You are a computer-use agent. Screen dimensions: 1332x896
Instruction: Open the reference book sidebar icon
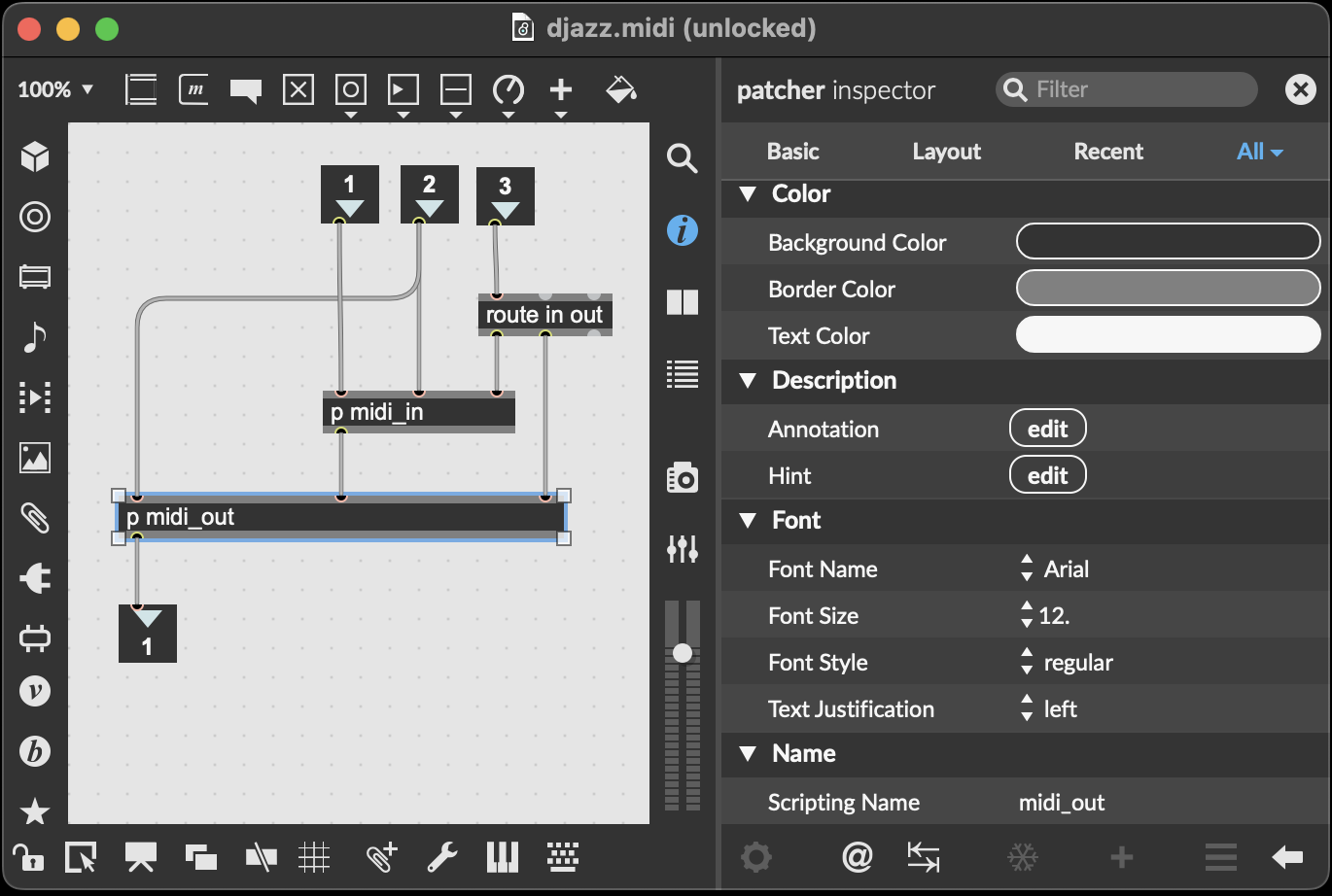(683, 302)
